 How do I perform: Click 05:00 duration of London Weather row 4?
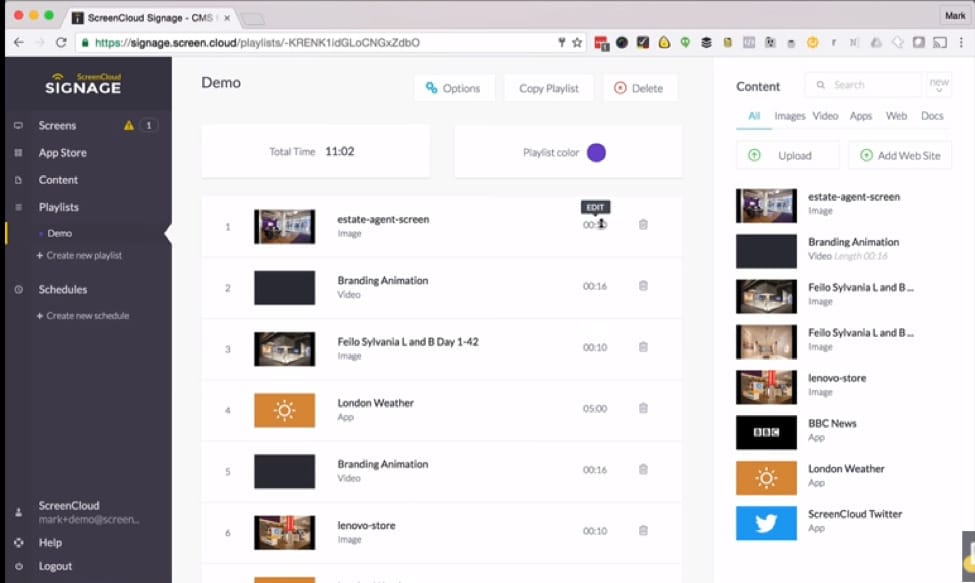tap(595, 408)
